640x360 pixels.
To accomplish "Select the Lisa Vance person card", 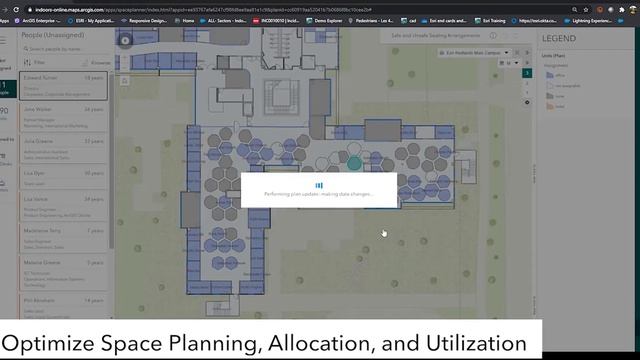I will coord(63,206).
